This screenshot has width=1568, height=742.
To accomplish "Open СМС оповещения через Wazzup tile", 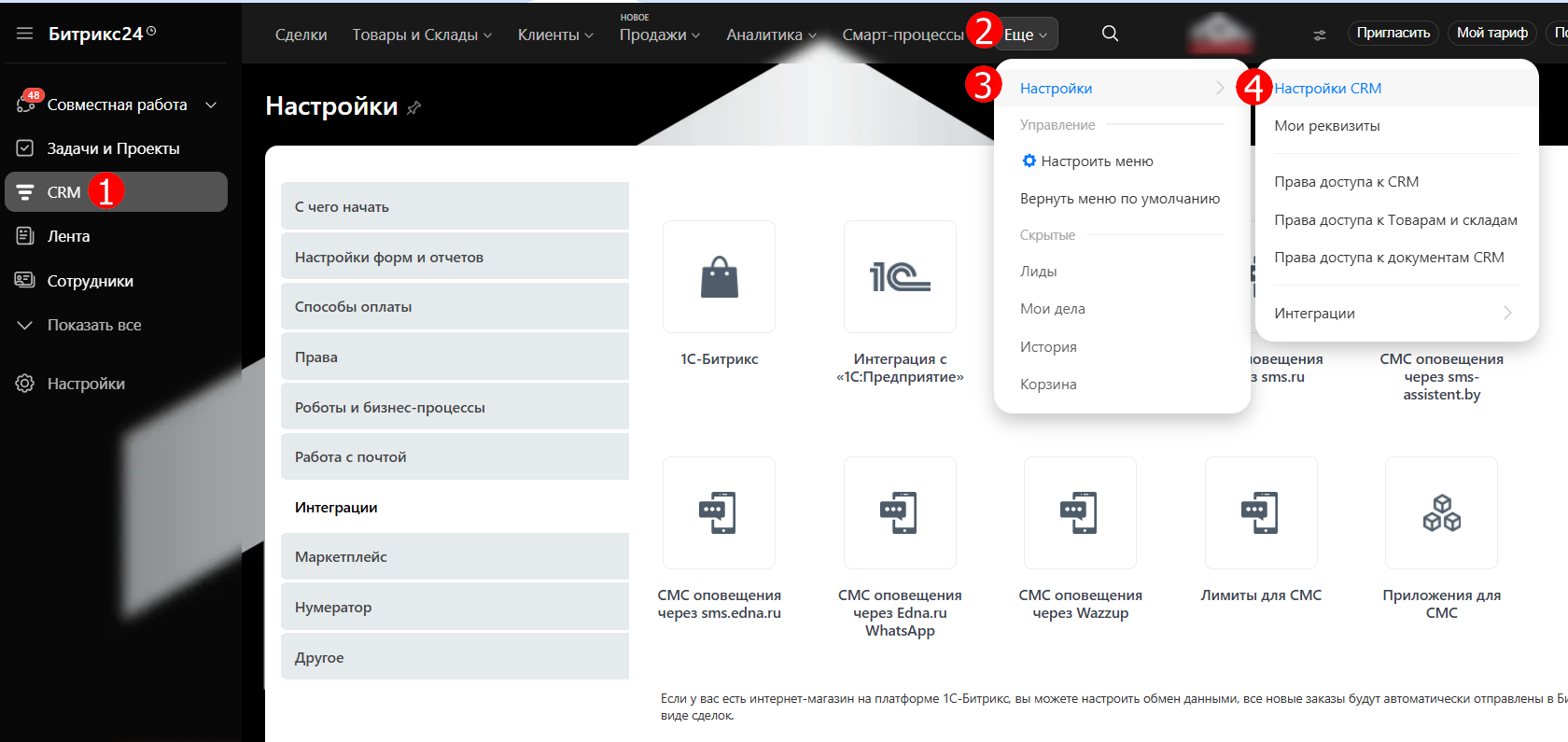I will tap(1080, 512).
